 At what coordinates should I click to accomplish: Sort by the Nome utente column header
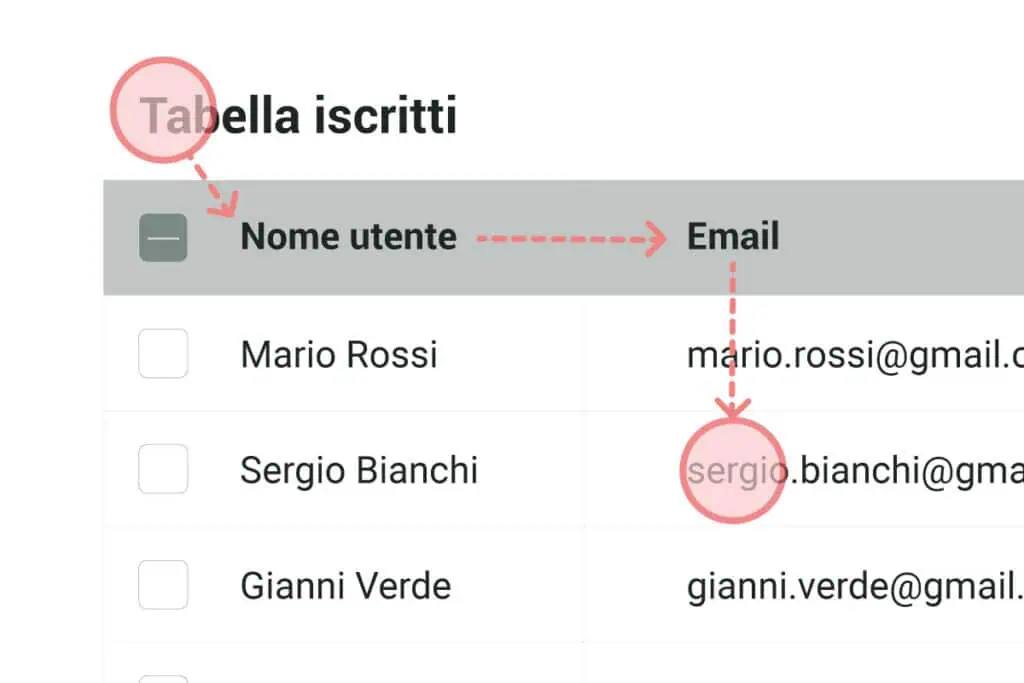pos(348,237)
